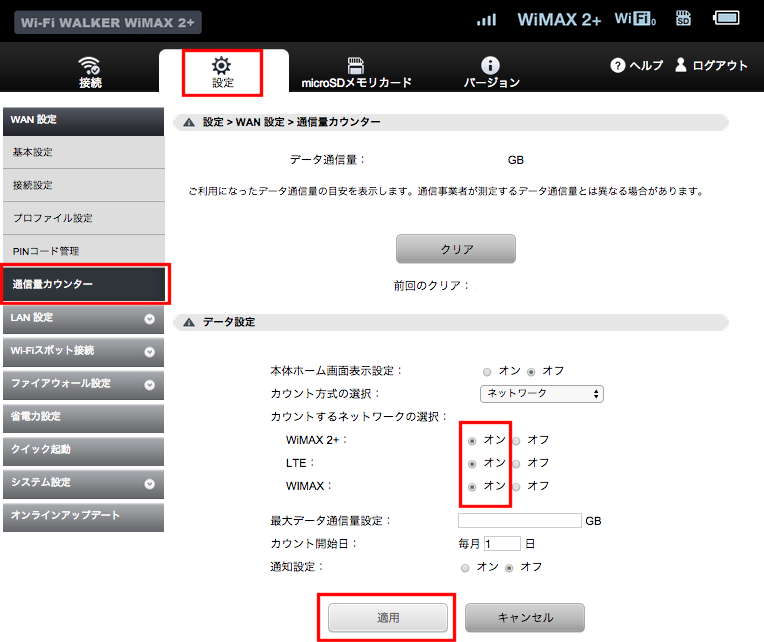764x642 pixels.
Task: Set WIMAX counting to オフ
Action: pyautogui.click(x=516, y=487)
